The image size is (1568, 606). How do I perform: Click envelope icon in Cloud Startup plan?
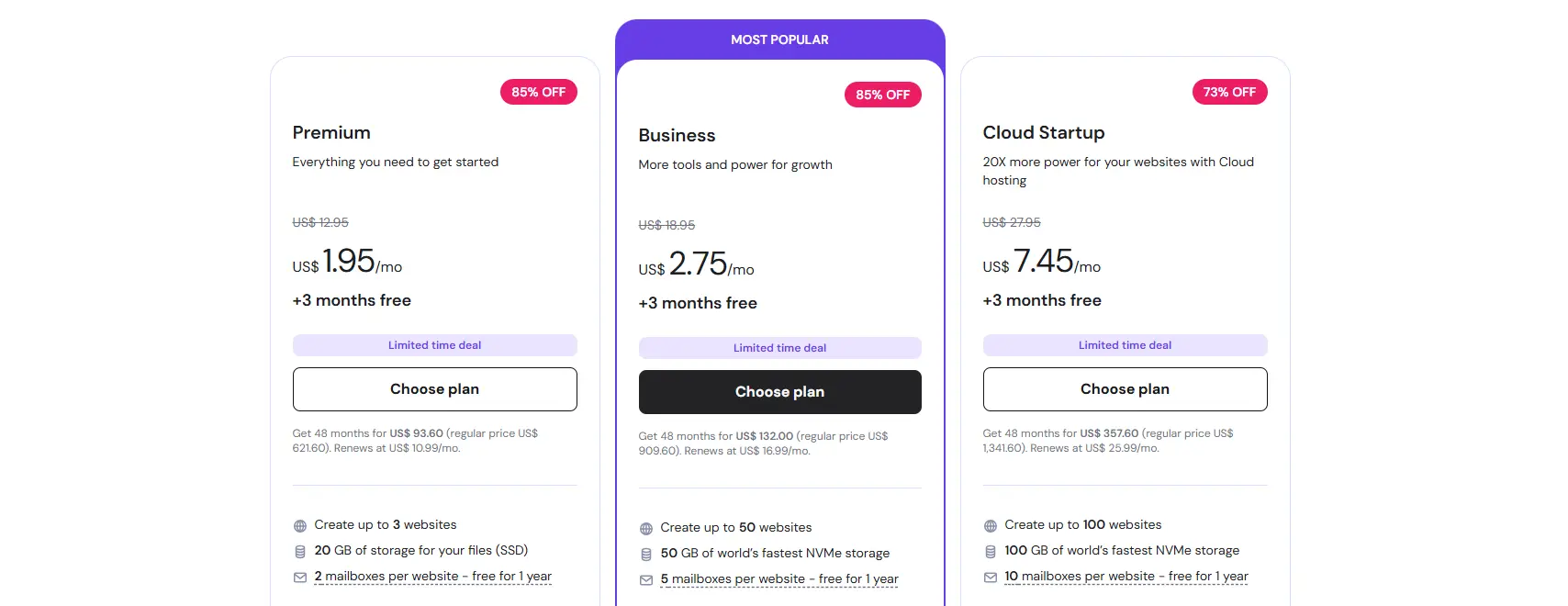(991, 578)
